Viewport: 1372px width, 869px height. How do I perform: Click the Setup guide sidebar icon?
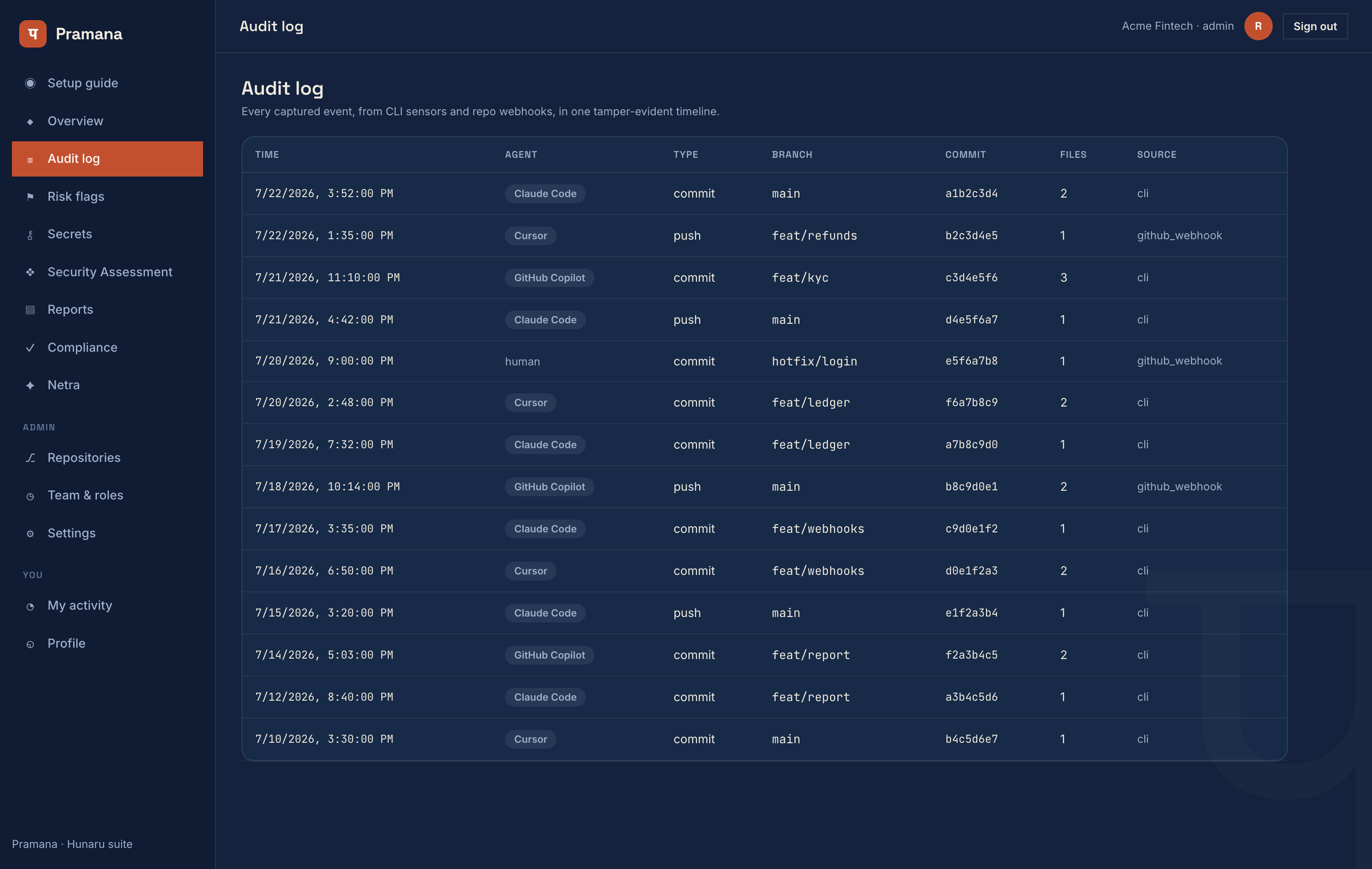click(30, 83)
